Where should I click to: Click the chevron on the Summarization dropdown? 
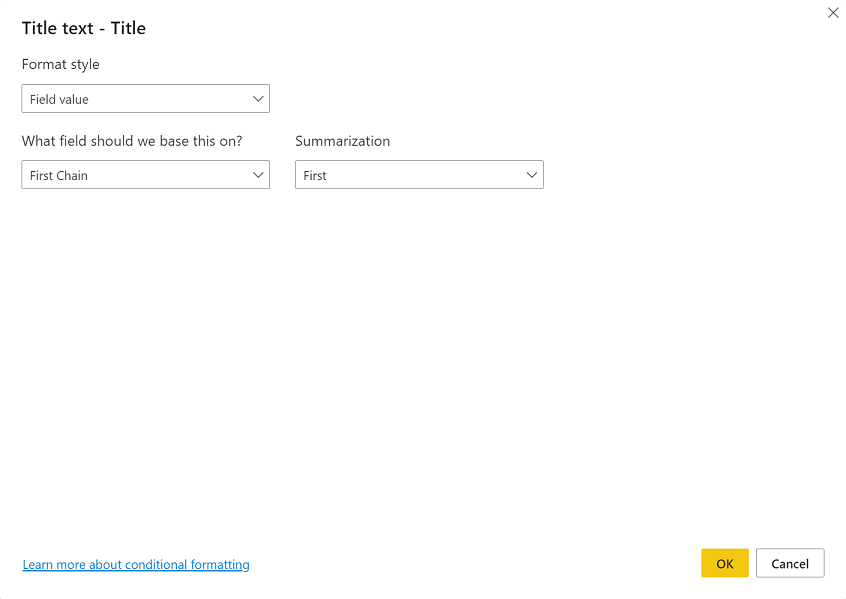click(x=532, y=174)
